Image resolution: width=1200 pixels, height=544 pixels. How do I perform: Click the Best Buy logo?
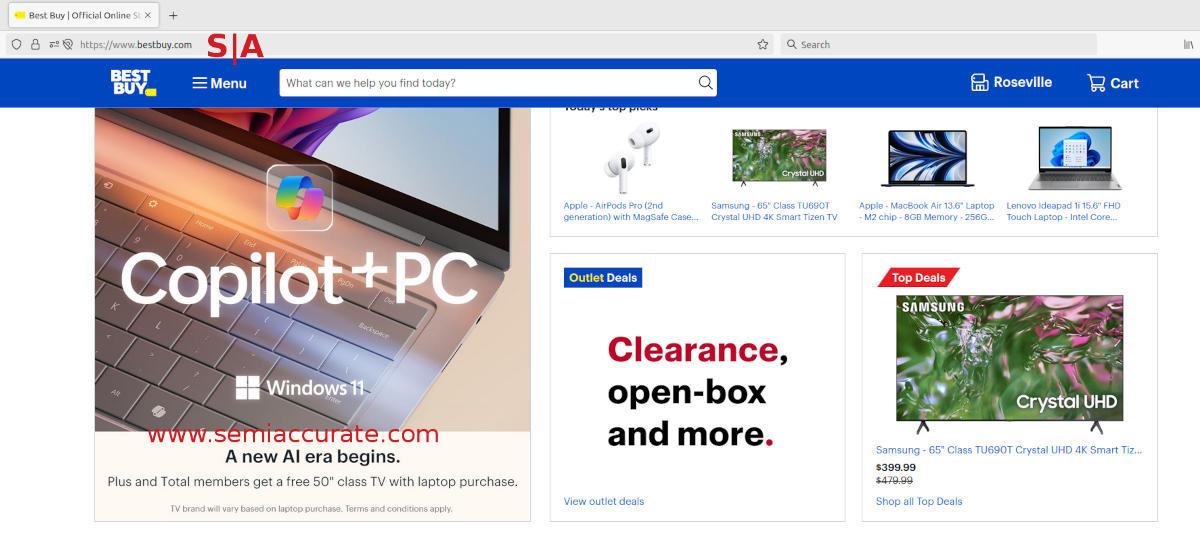pyautogui.click(x=132, y=83)
